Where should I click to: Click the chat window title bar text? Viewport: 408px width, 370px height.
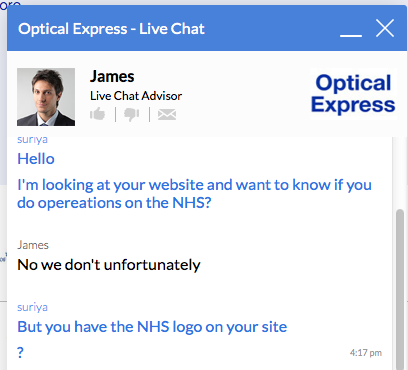(x=111, y=29)
